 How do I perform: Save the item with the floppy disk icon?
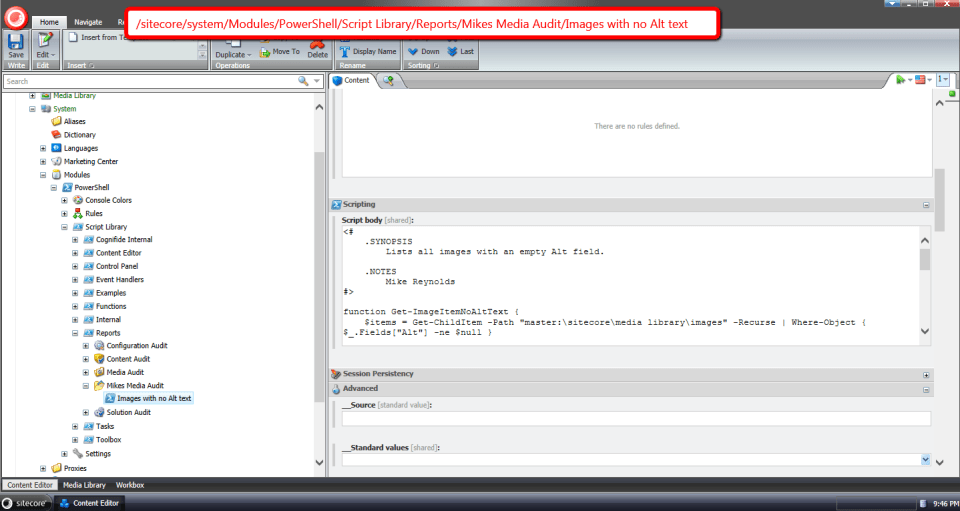click(x=15, y=47)
